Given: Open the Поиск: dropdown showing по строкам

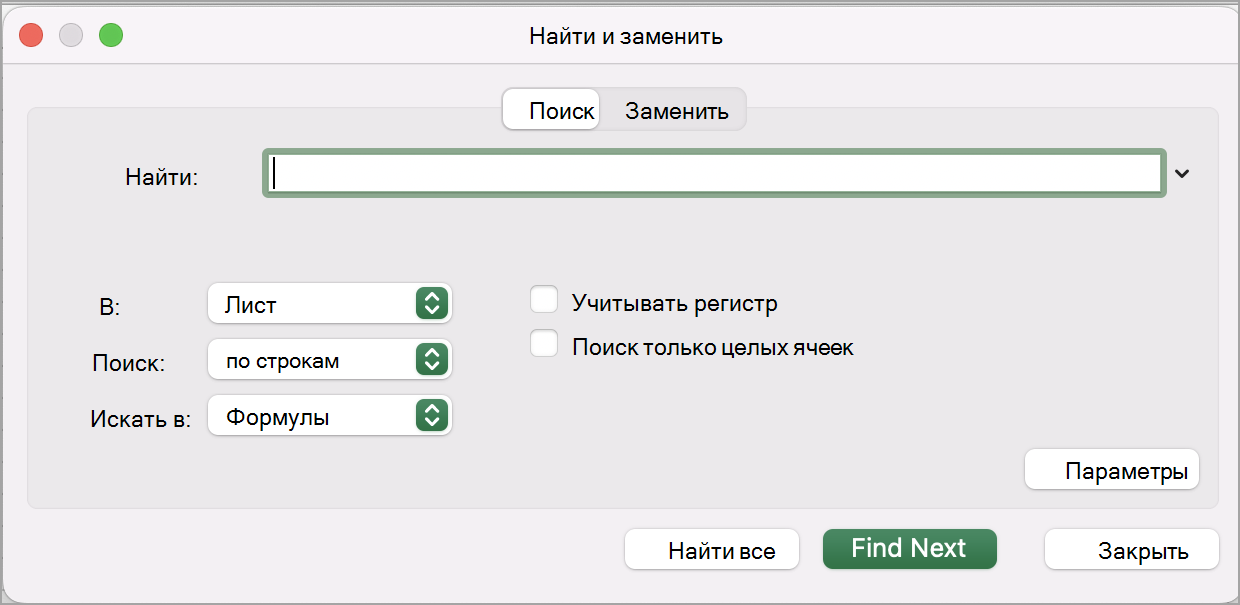Looking at the screenshot, I should point(312,360).
